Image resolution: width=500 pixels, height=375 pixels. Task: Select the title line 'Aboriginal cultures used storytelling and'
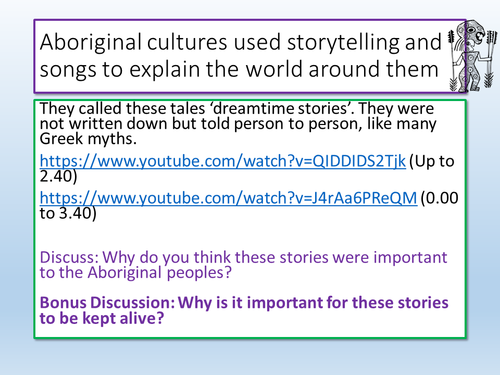point(240,43)
